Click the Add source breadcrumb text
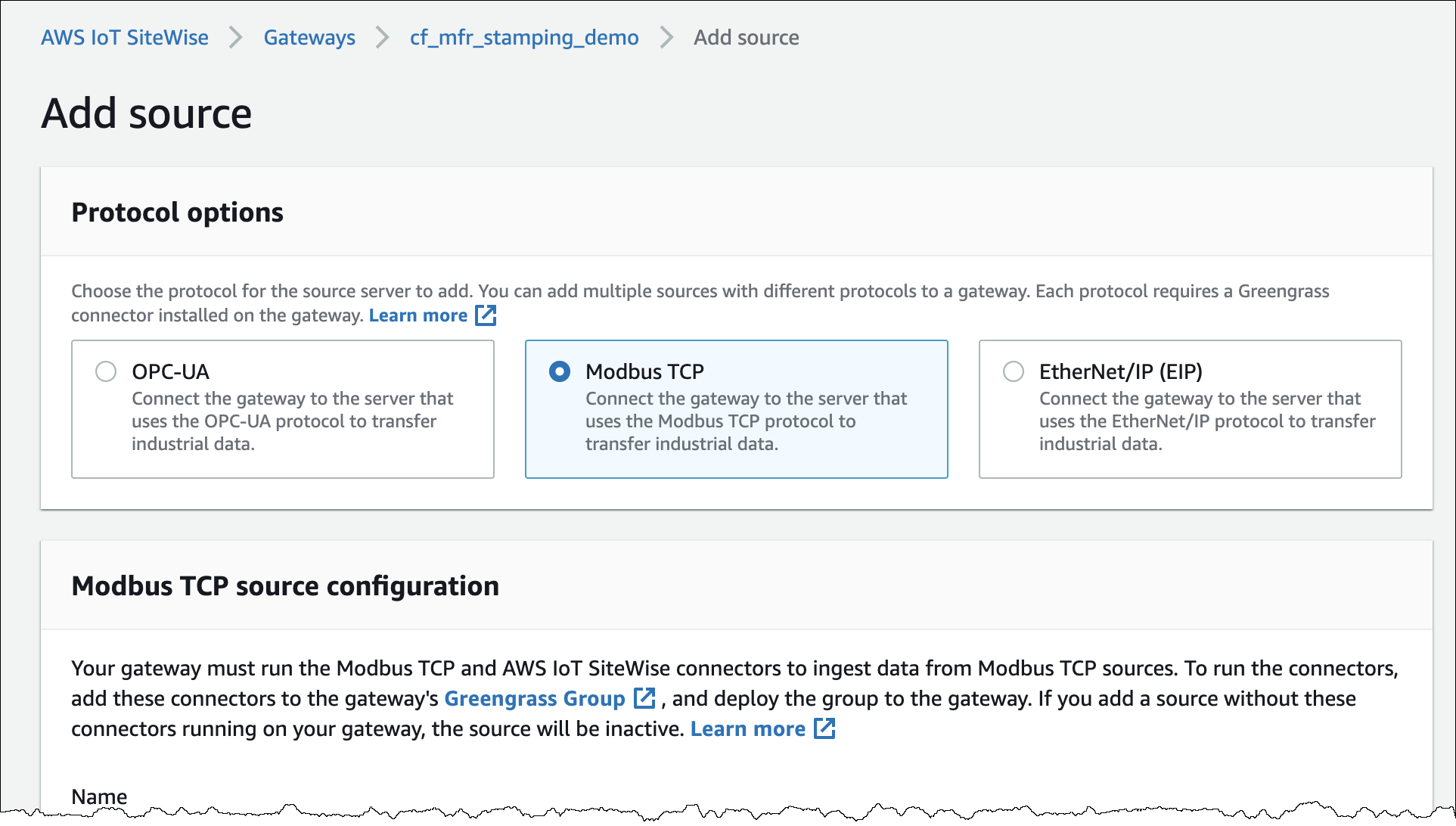Image resolution: width=1456 pixels, height=826 pixels. (746, 37)
